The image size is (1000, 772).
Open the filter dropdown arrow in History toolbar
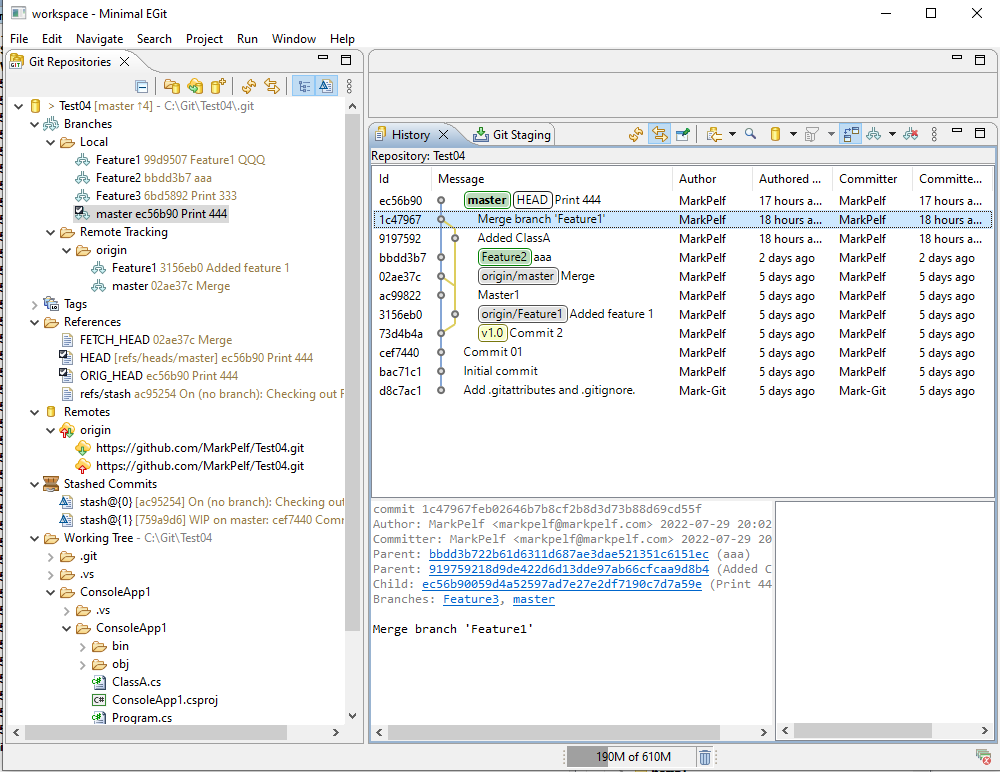click(831, 134)
